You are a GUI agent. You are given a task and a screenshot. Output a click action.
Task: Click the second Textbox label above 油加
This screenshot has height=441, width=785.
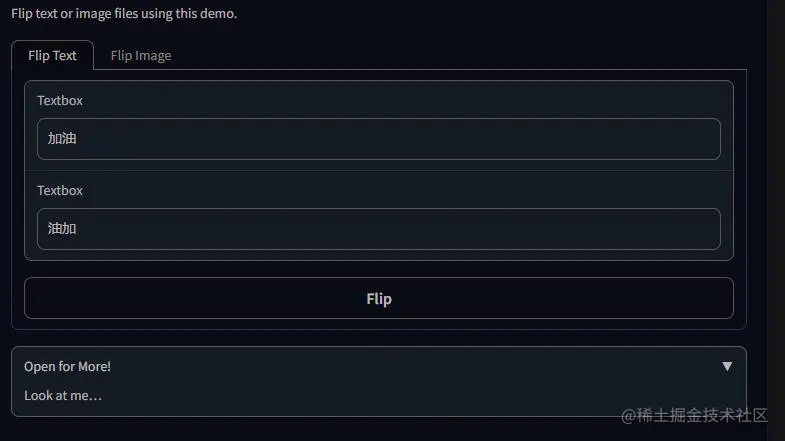click(x=60, y=191)
